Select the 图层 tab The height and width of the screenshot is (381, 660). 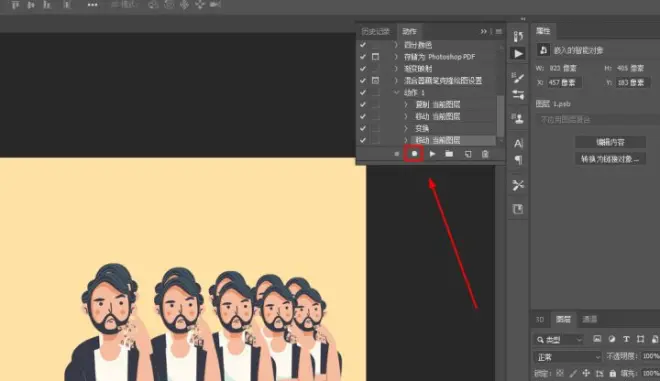pyautogui.click(x=563, y=320)
